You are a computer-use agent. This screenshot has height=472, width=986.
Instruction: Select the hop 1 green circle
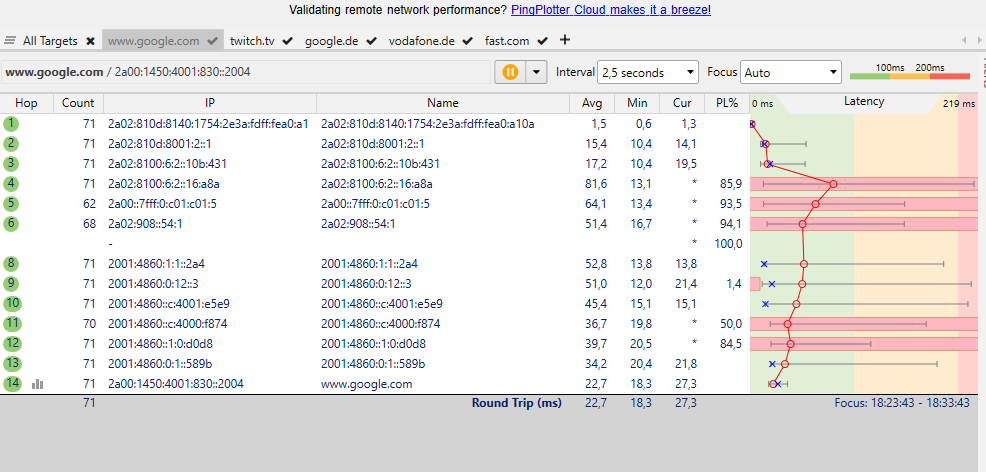[11, 124]
